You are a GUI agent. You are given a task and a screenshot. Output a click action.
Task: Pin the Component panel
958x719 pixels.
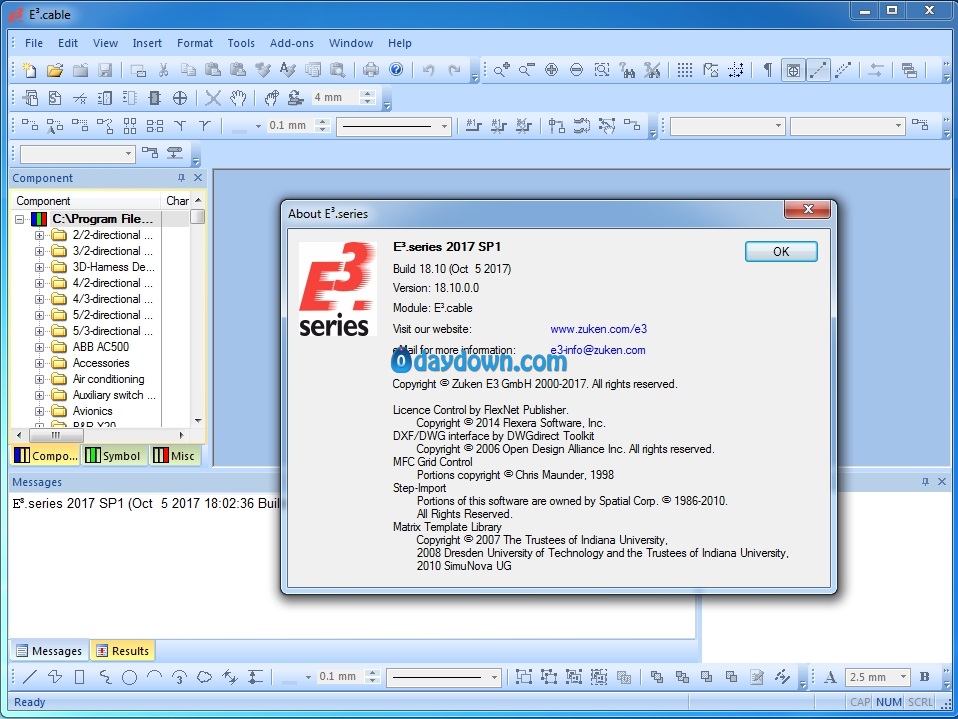(x=181, y=178)
